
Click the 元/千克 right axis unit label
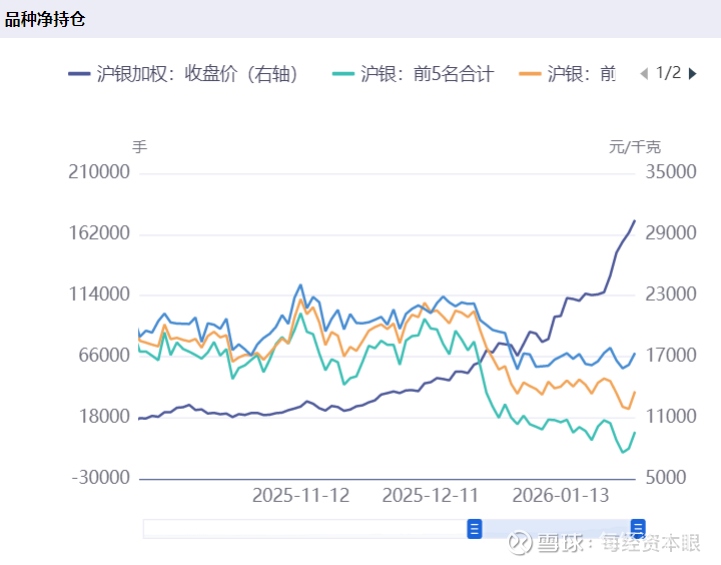point(635,146)
